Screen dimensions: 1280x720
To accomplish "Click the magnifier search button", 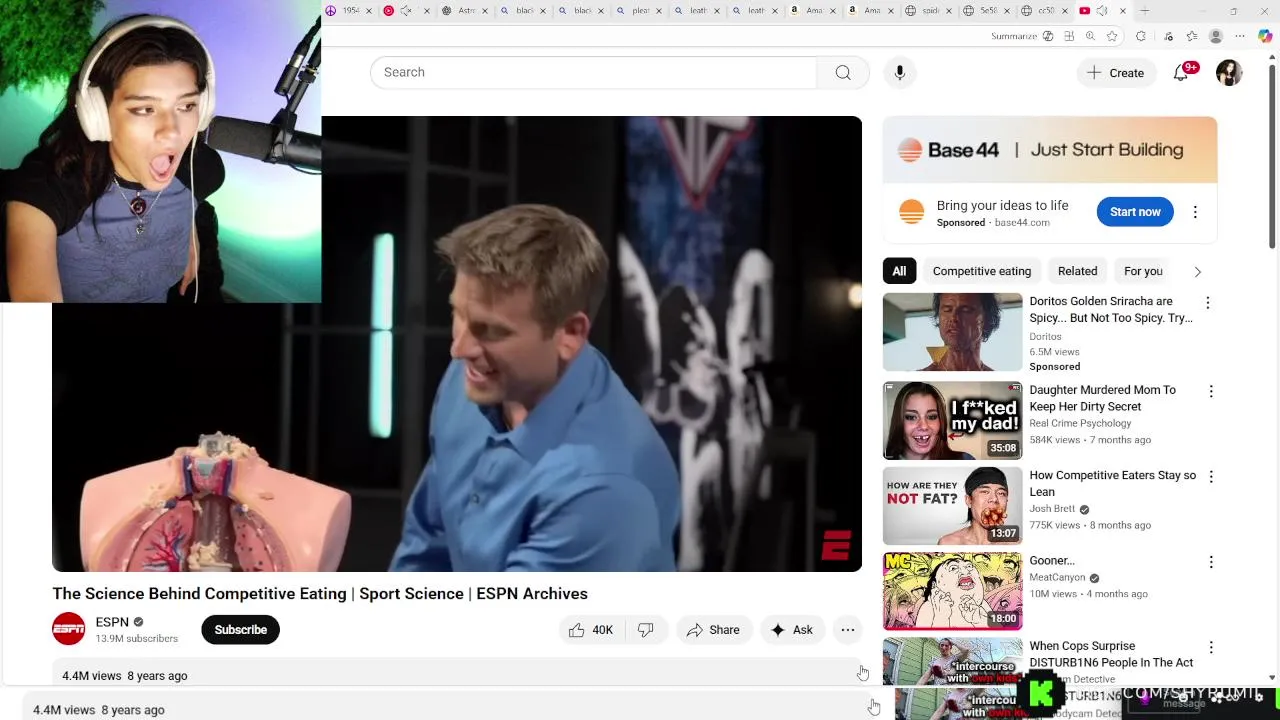I will tap(843, 72).
